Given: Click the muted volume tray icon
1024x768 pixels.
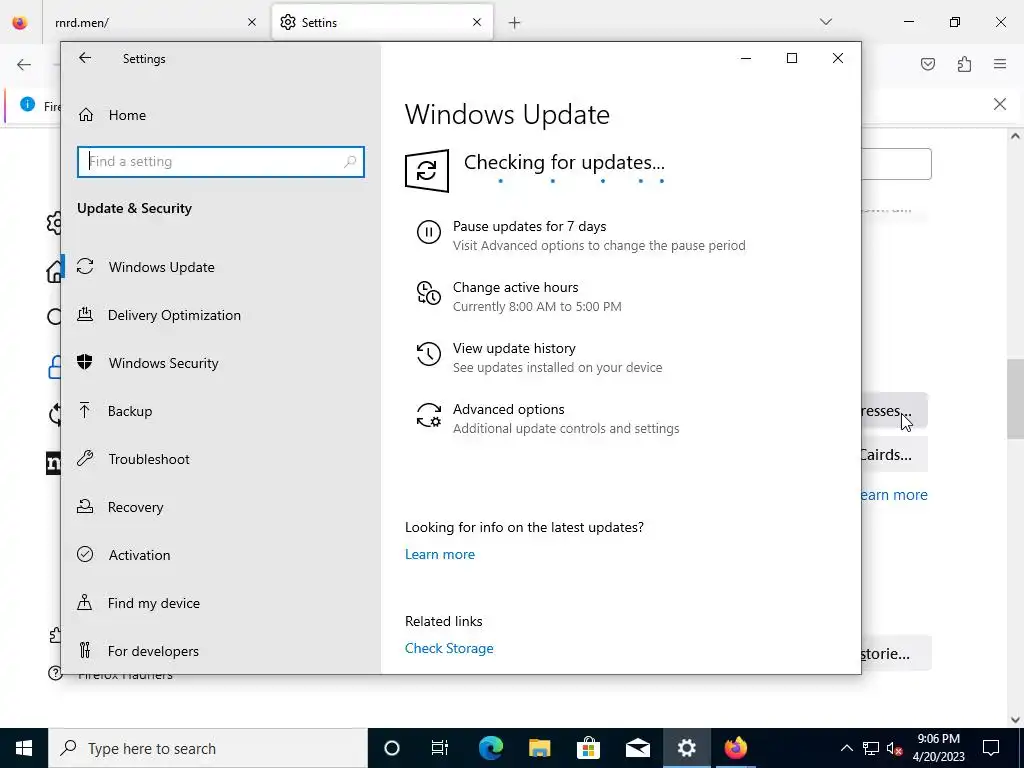Looking at the screenshot, I should (x=895, y=748).
